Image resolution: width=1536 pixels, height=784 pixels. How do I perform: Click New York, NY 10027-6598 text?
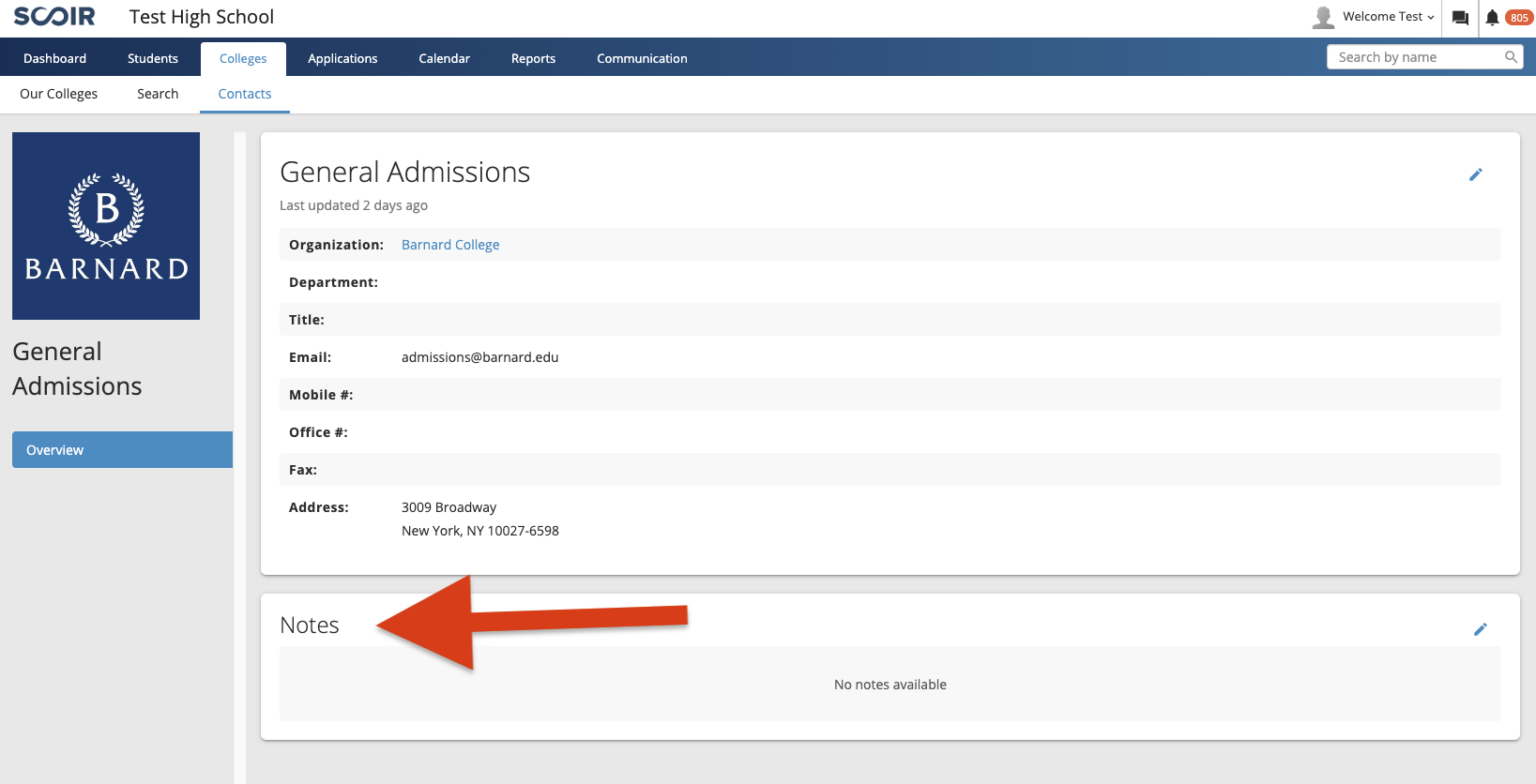tap(479, 531)
